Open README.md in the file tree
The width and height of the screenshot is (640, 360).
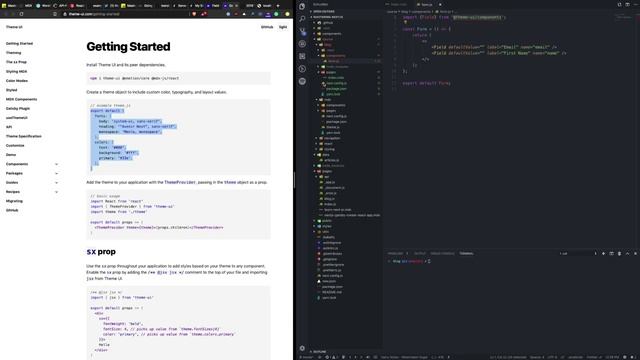tap(331, 292)
